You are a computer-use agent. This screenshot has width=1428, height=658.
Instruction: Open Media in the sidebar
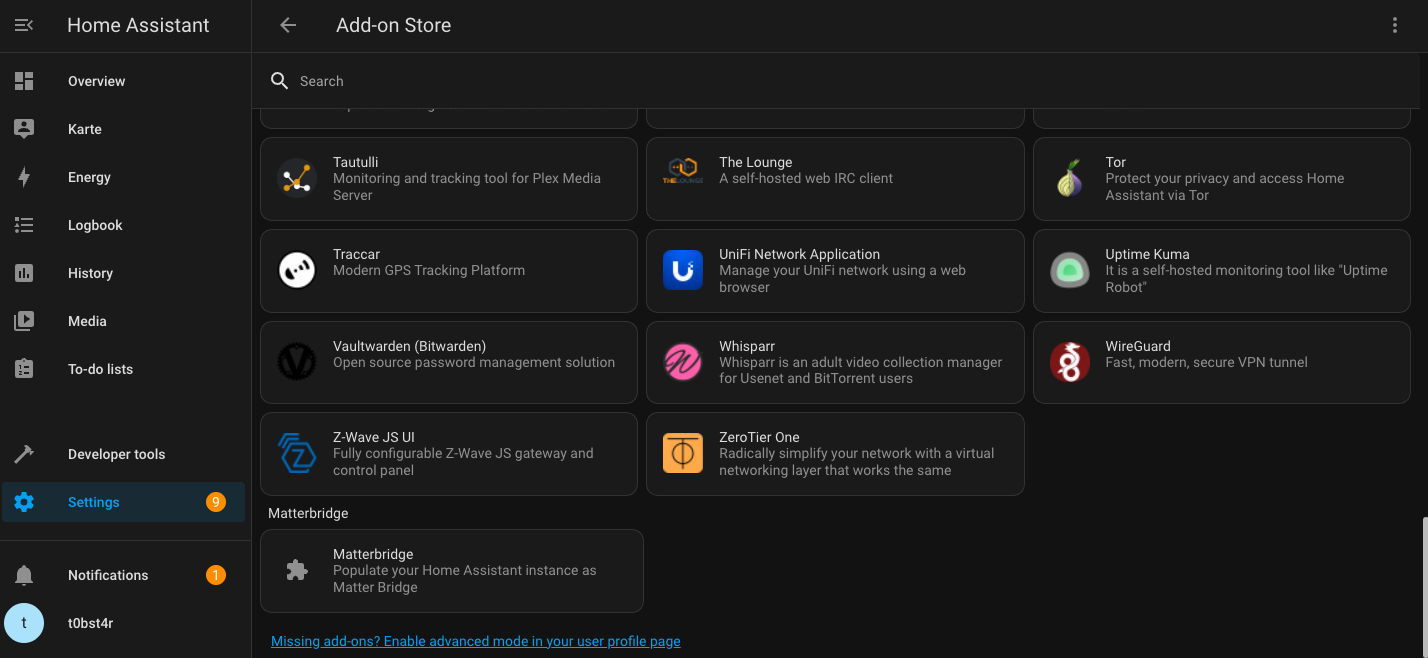click(x=124, y=321)
